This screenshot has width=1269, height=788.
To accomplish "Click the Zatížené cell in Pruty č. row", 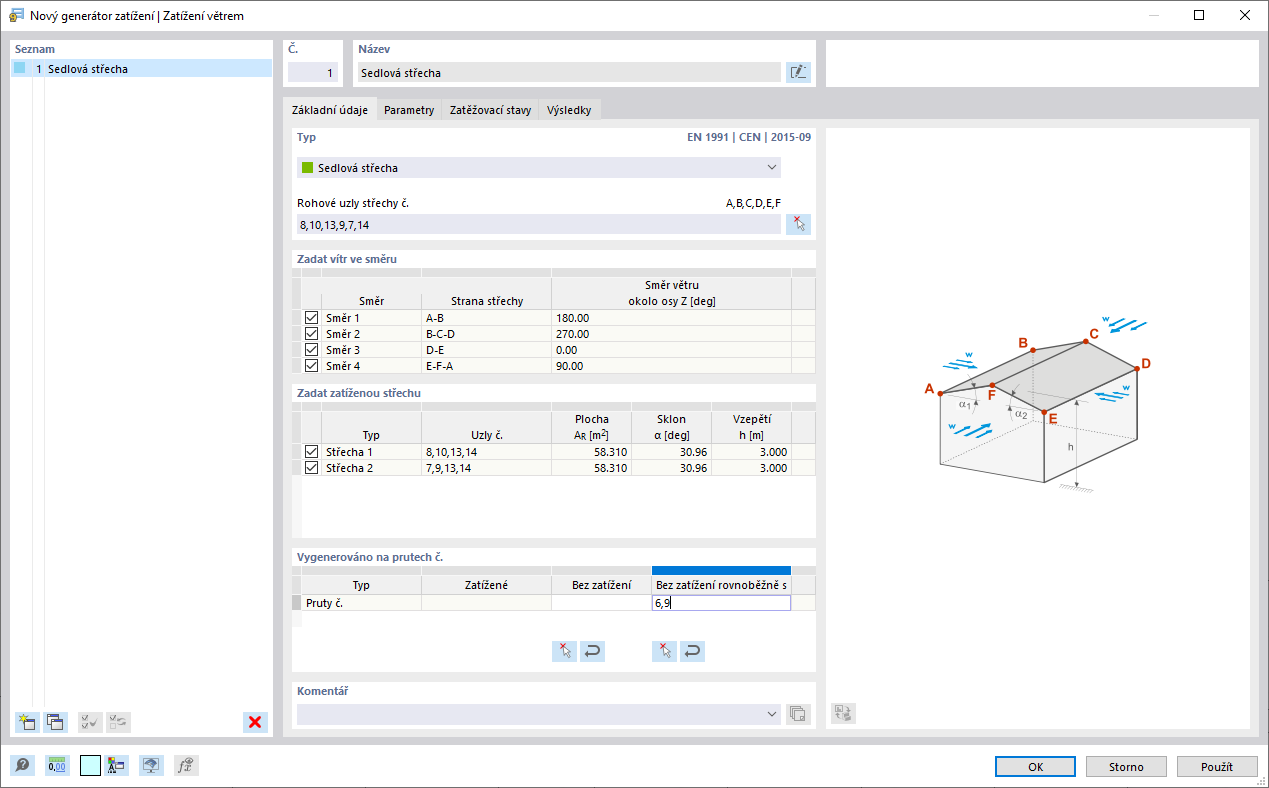I will pos(486,603).
